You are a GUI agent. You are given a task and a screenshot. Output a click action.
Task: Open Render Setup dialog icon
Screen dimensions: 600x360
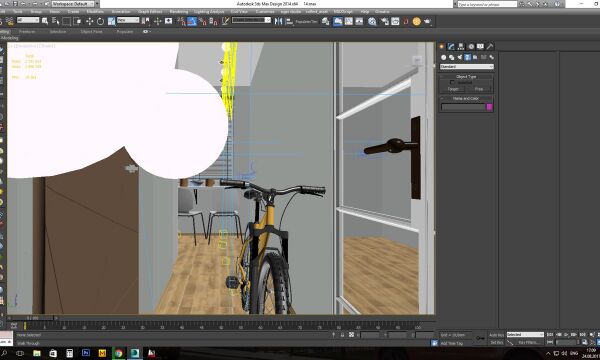(x=385, y=21)
